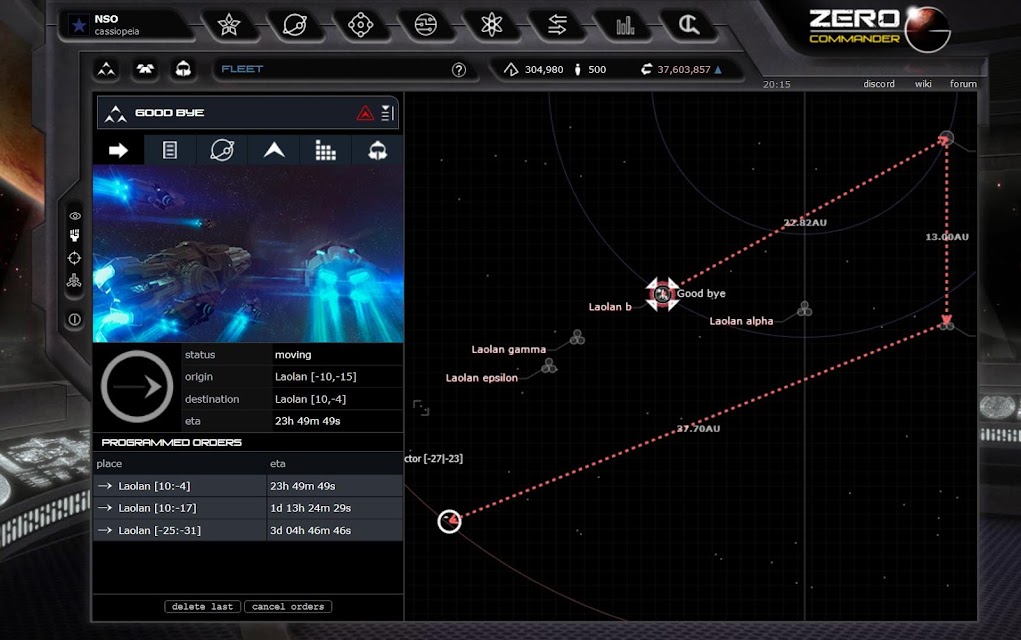The width and height of the screenshot is (1021, 640).
Task: Open the statistics bar chart icon
Action: [x=624, y=25]
